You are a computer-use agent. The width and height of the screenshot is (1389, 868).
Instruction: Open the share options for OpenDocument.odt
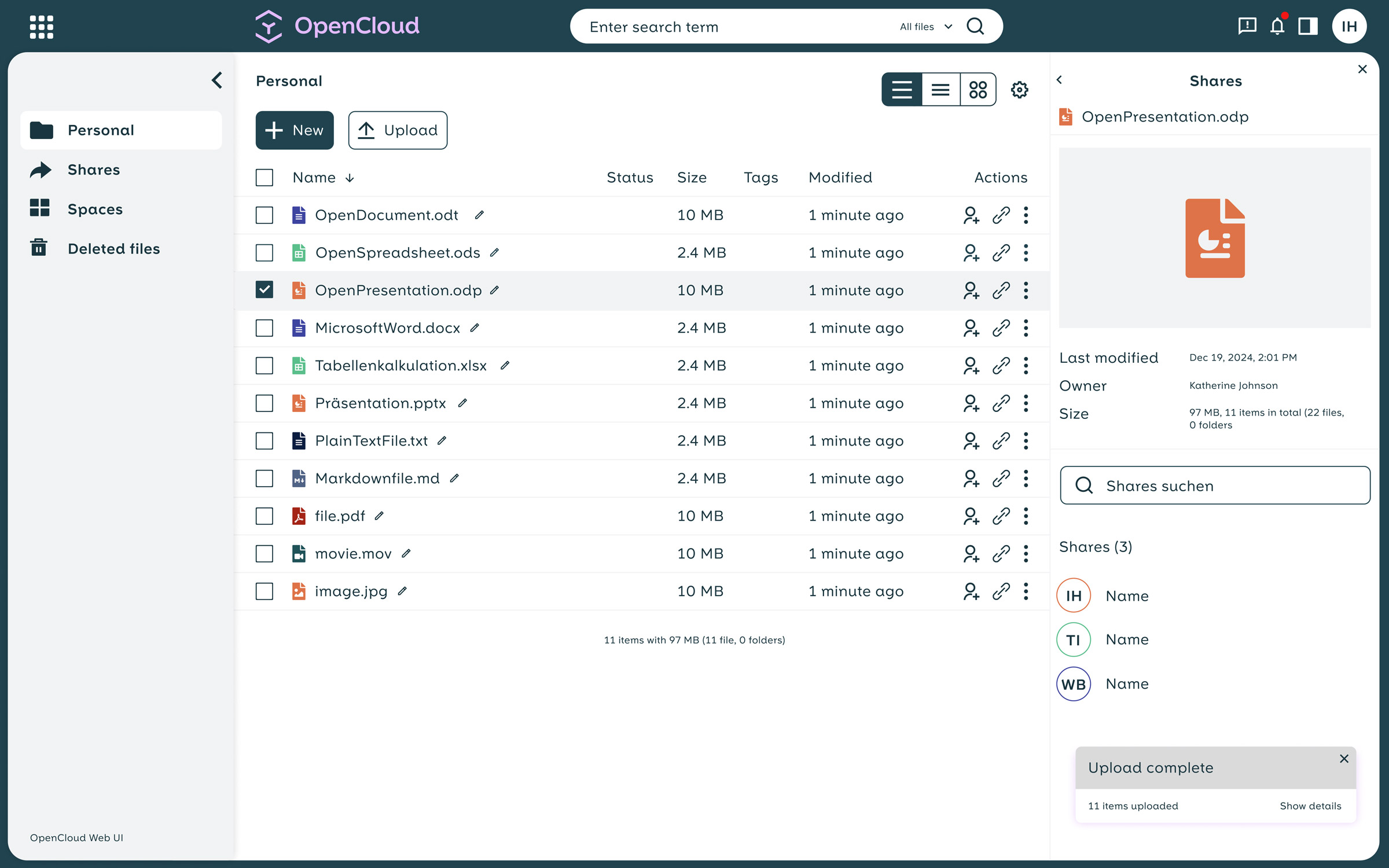pyautogui.click(x=971, y=215)
